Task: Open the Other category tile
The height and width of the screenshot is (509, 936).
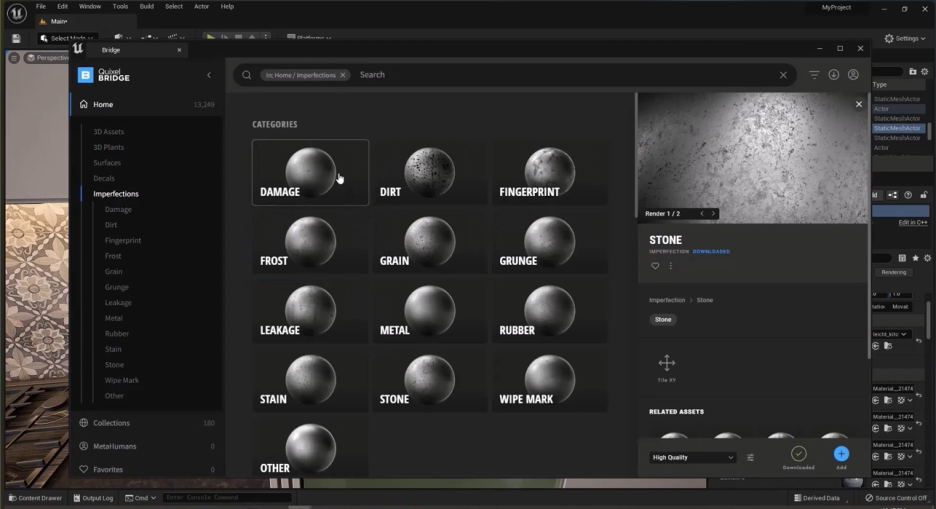Action: (x=310, y=448)
